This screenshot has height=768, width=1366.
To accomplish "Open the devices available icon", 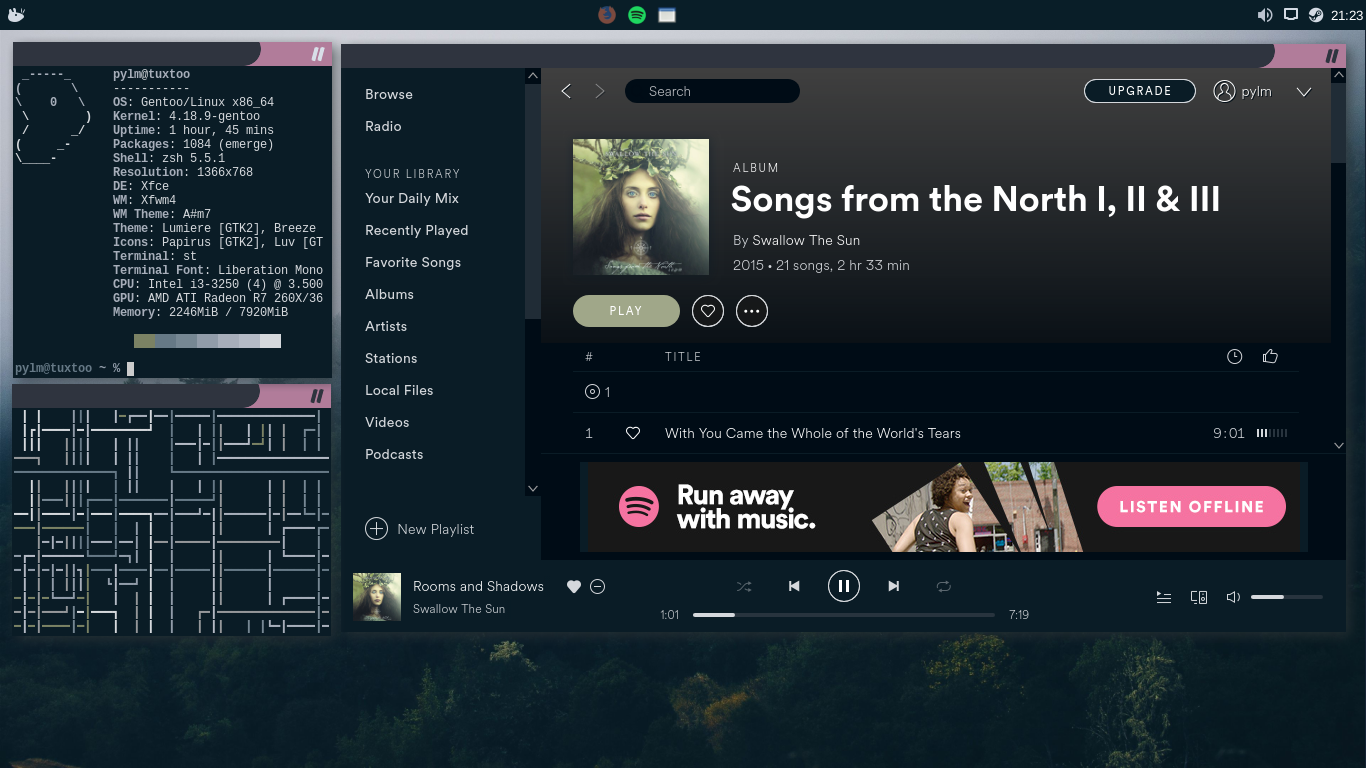I will 1199,597.
